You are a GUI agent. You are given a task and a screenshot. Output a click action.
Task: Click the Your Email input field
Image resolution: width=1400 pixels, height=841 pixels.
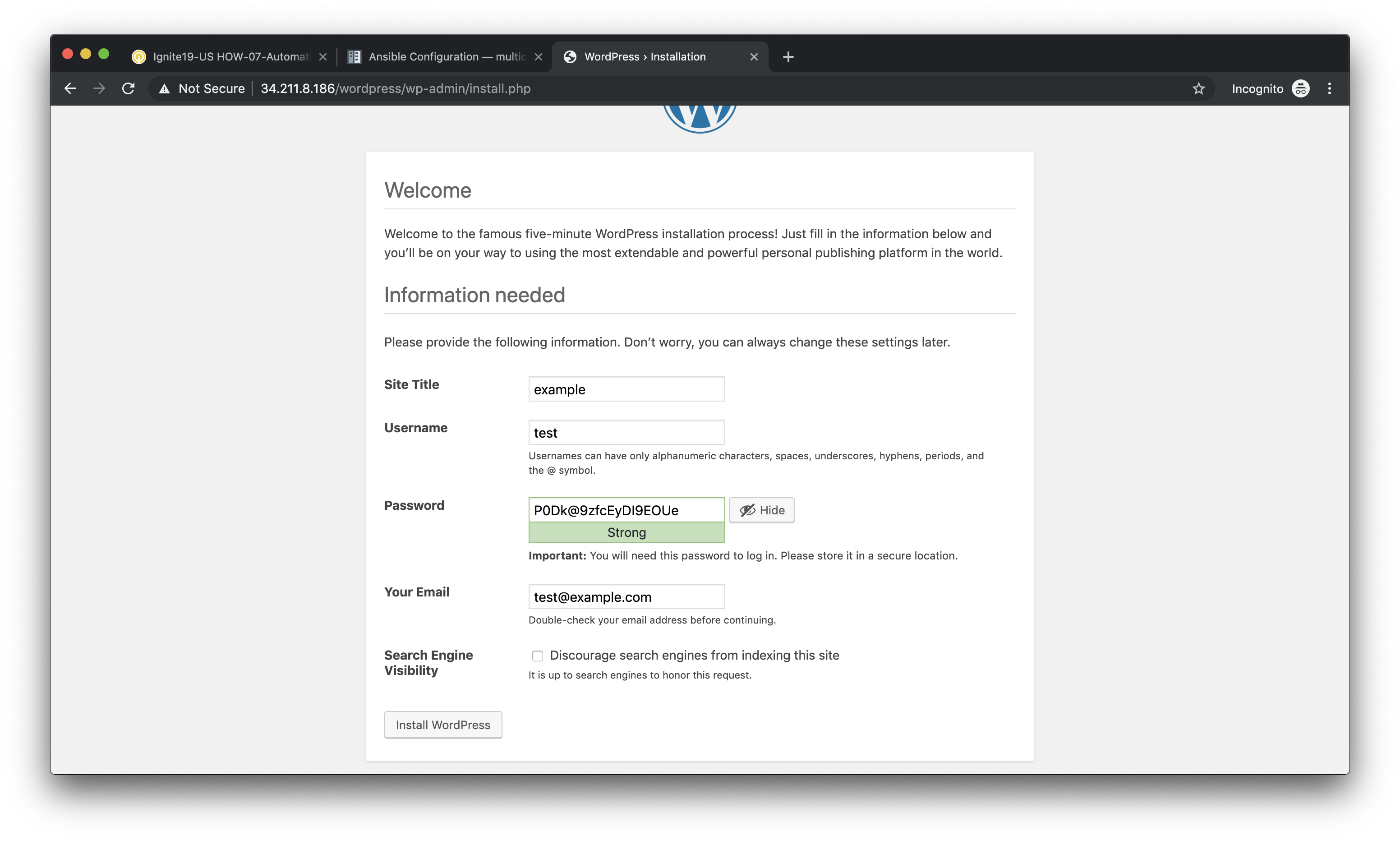626,597
